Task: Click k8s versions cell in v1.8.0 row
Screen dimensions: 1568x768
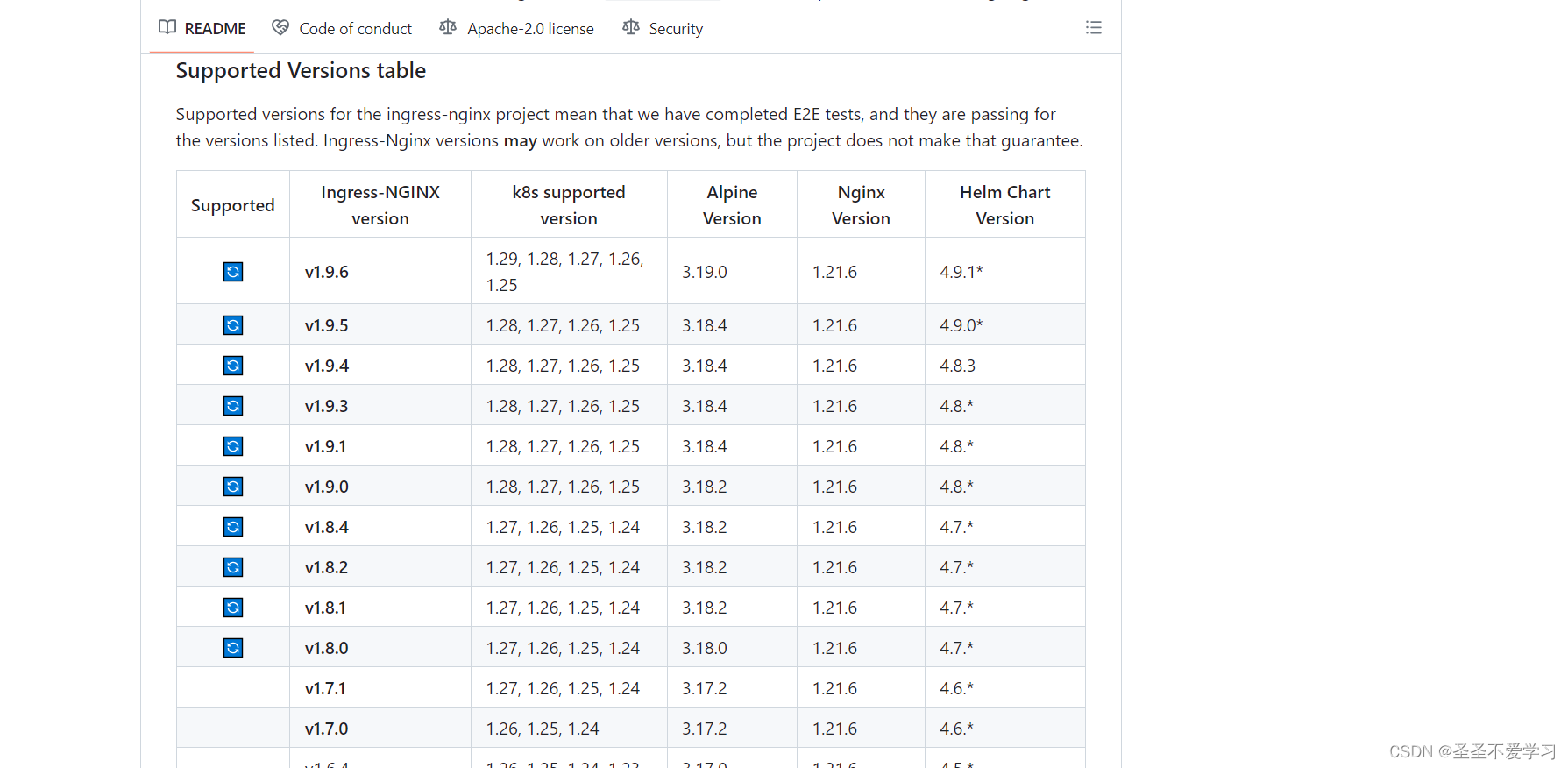Action: pos(569,648)
